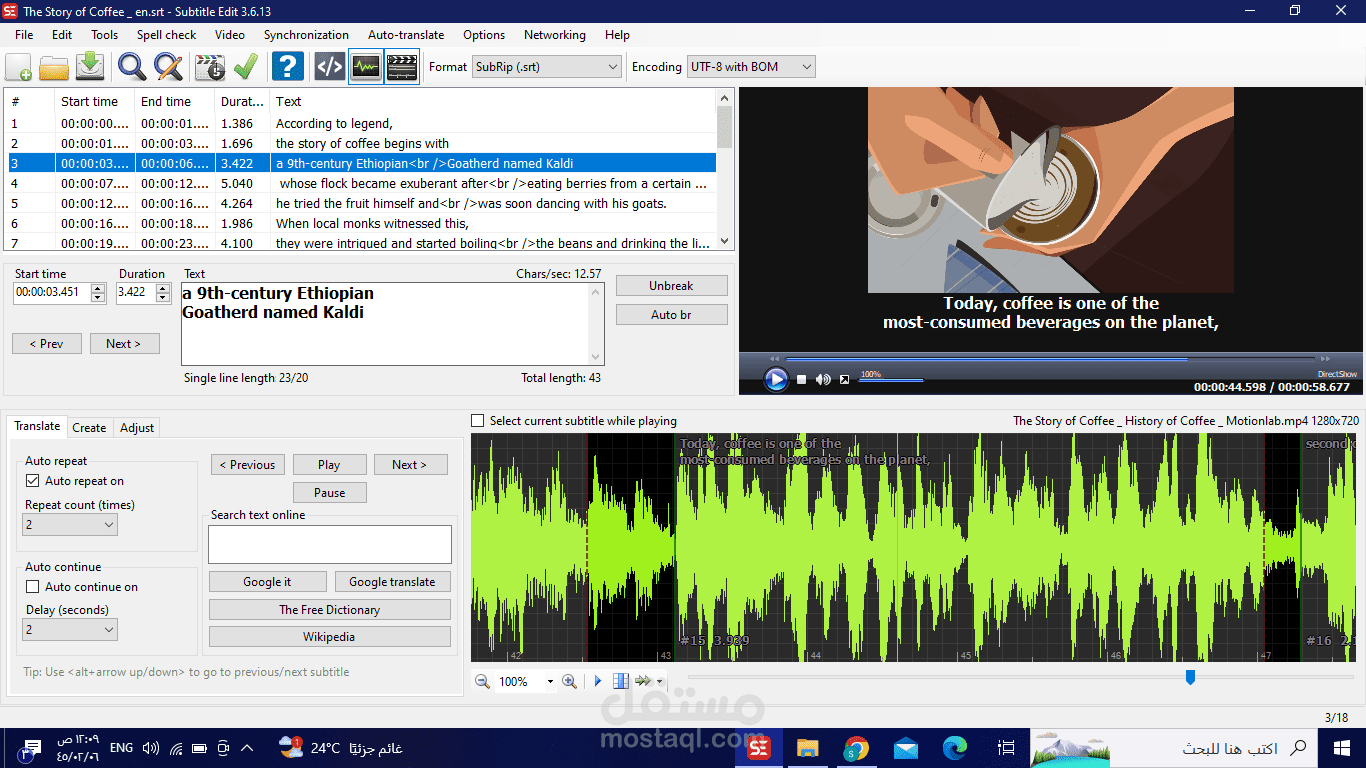Click the Auto br button
The height and width of the screenshot is (768, 1366).
coord(671,315)
